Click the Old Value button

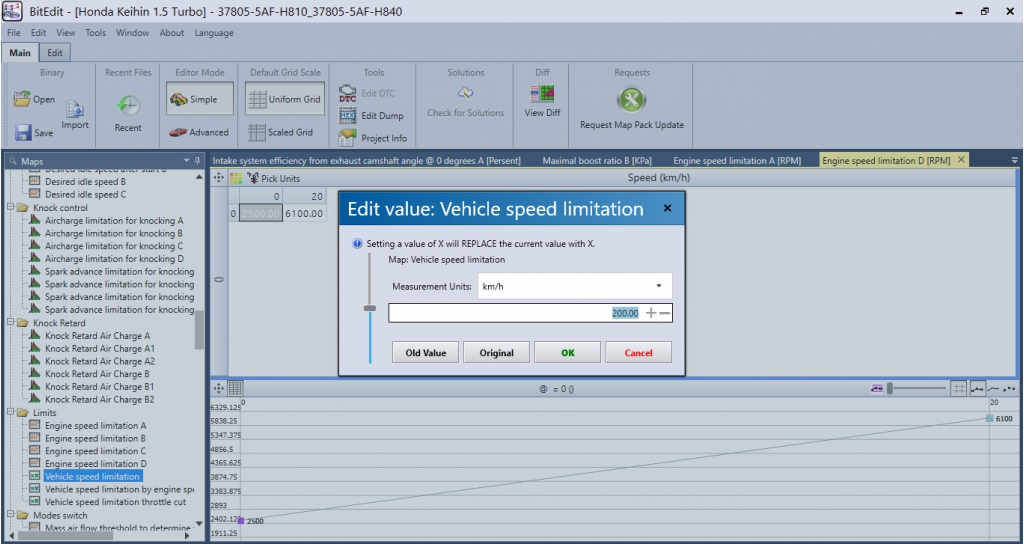coord(425,353)
